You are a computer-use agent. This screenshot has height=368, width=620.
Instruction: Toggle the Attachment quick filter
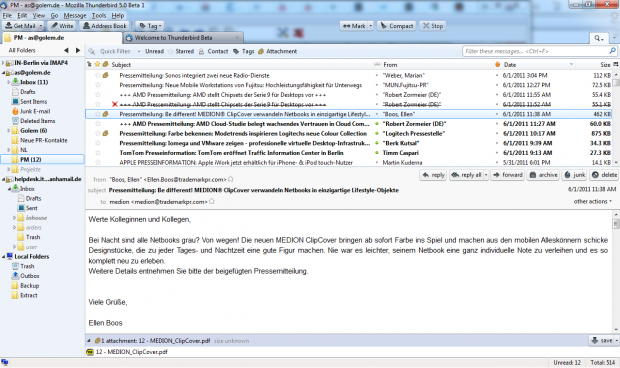(x=278, y=51)
